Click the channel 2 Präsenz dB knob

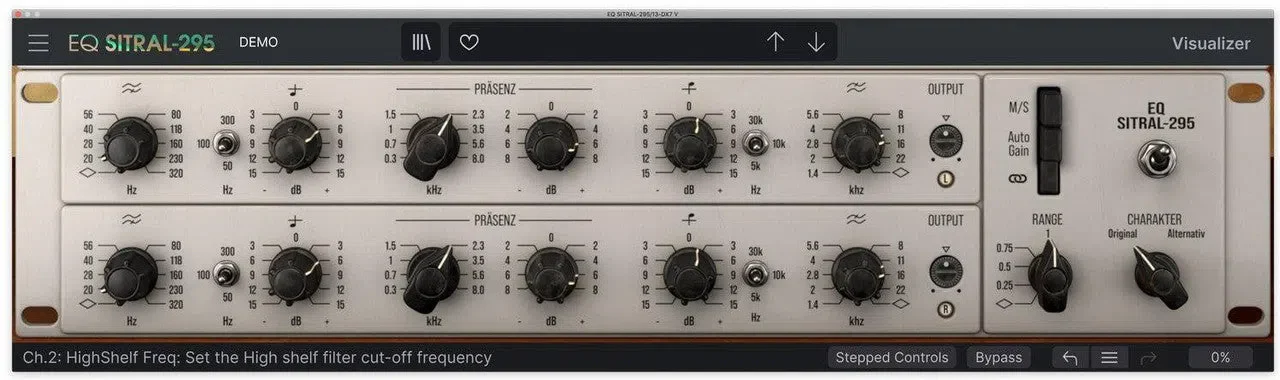[551, 275]
